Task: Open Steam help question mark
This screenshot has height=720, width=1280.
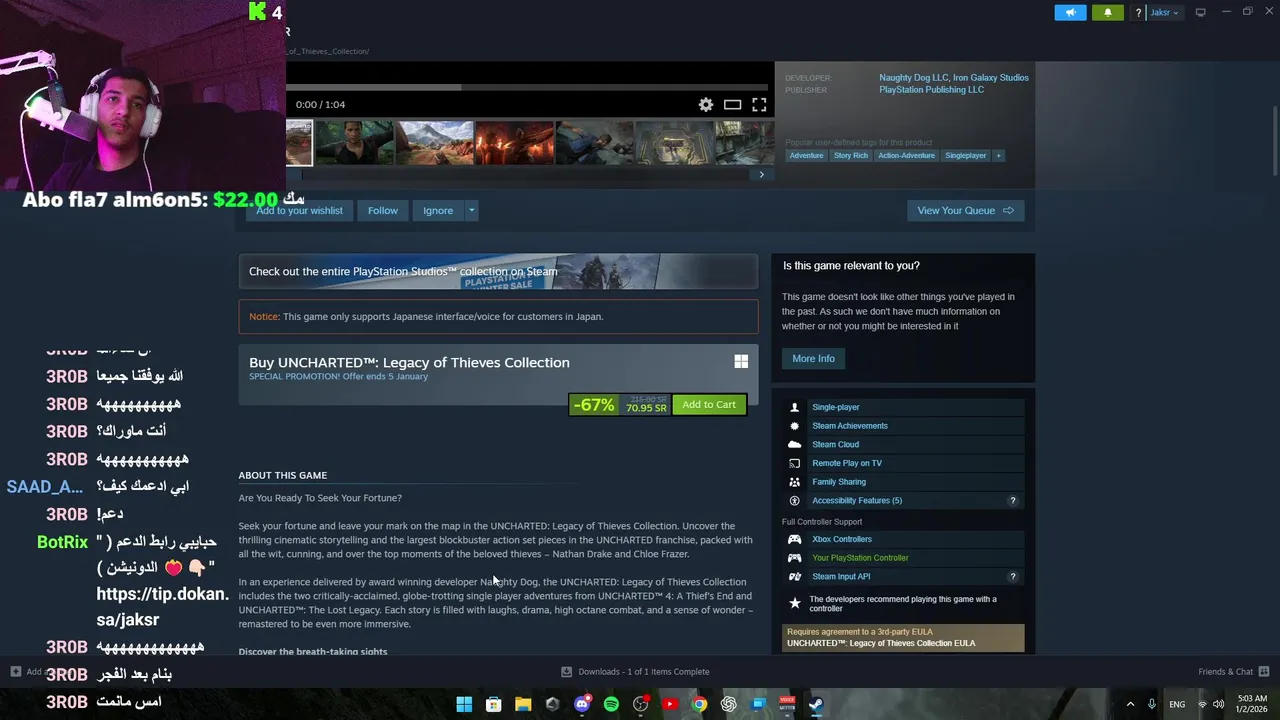Action: click(x=1138, y=13)
